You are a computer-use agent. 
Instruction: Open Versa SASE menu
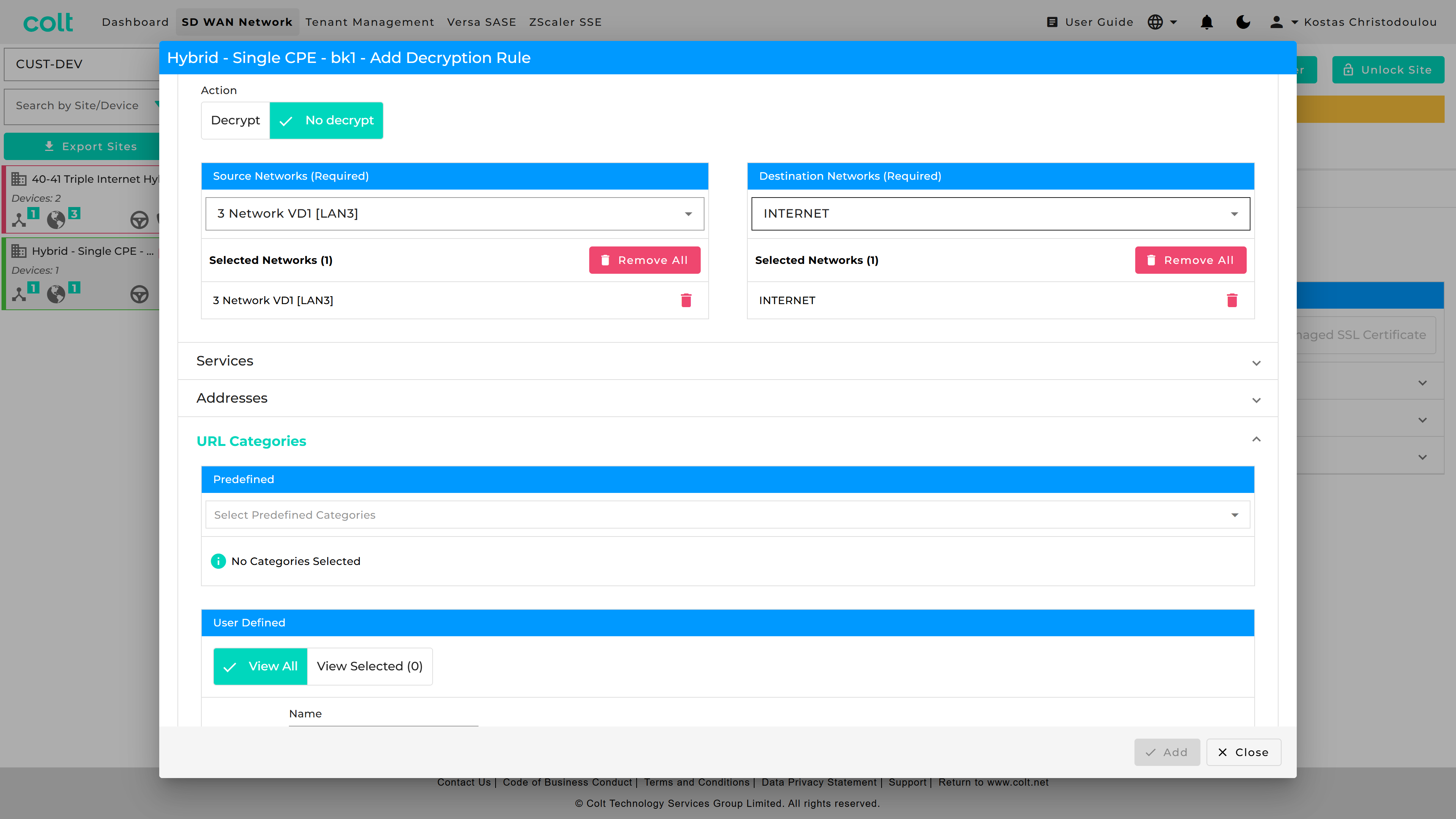[x=482, y=22]
